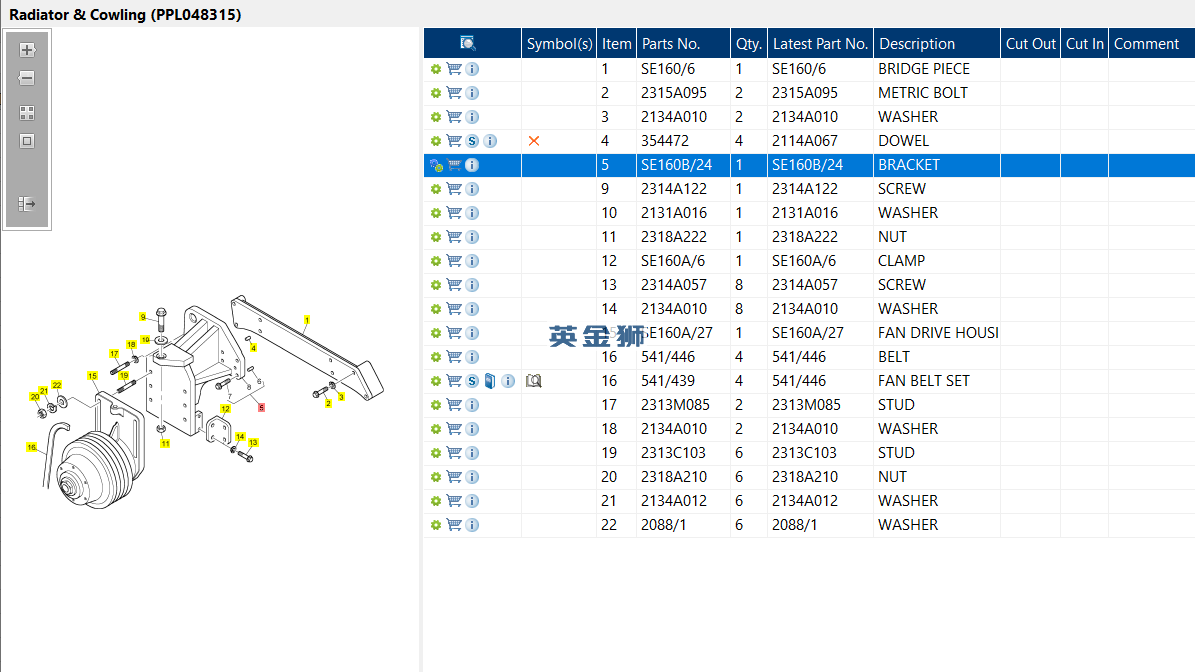Zoom out of the parts diagram

(27, 78)
